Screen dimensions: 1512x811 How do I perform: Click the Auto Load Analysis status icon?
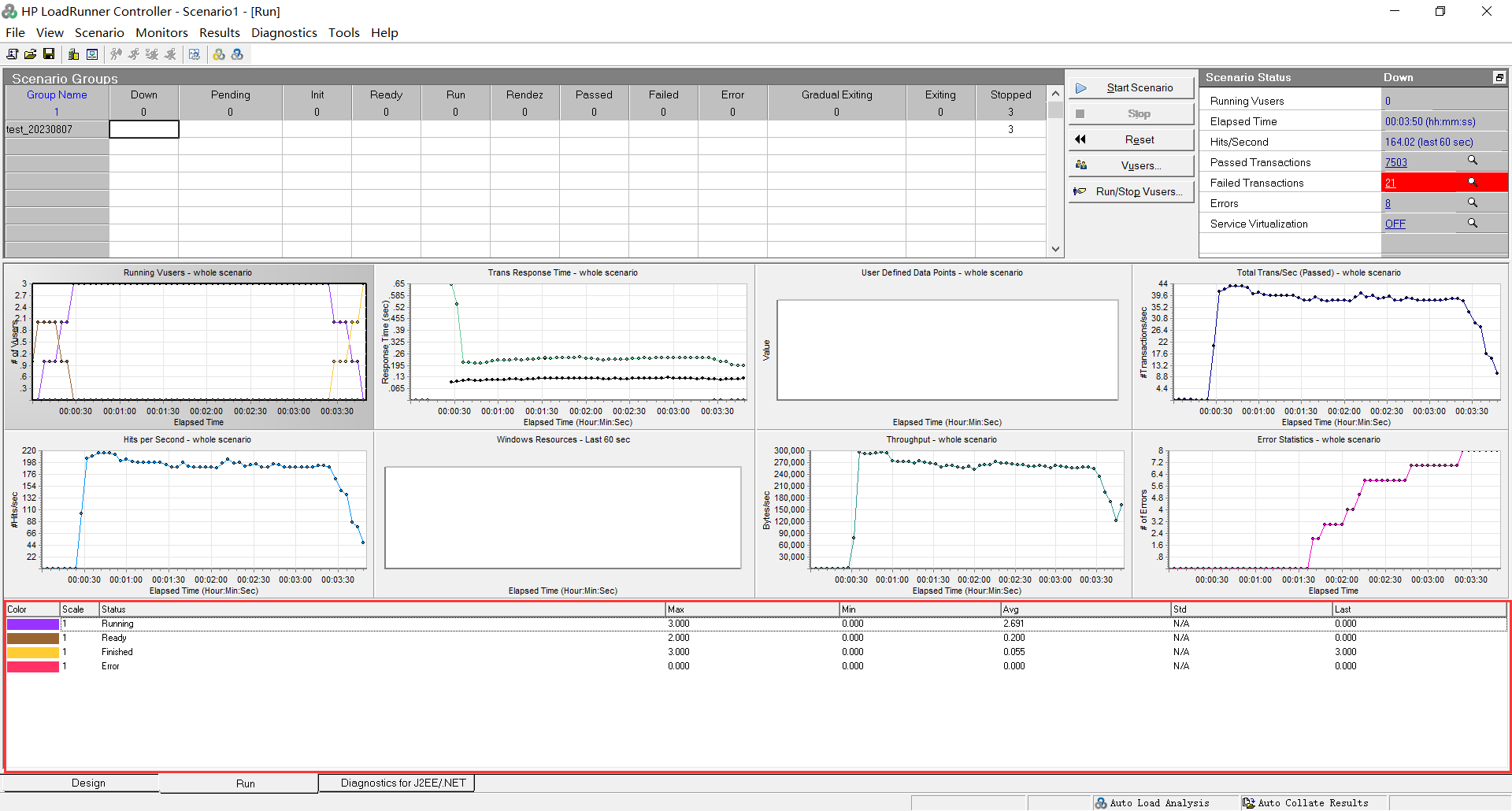point(1101,803)
